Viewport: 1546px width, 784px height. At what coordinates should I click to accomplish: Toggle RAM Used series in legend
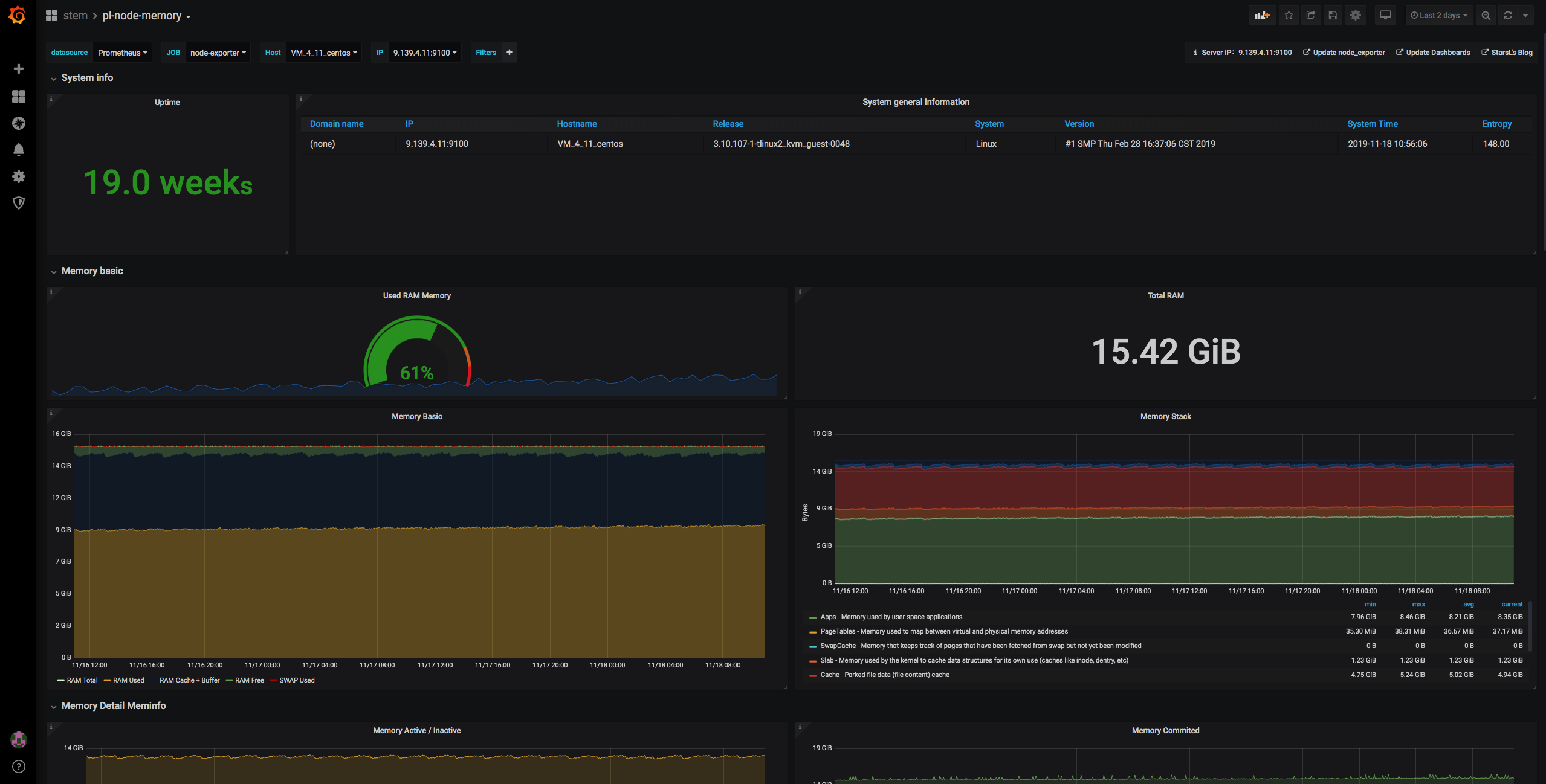[128, 680]
